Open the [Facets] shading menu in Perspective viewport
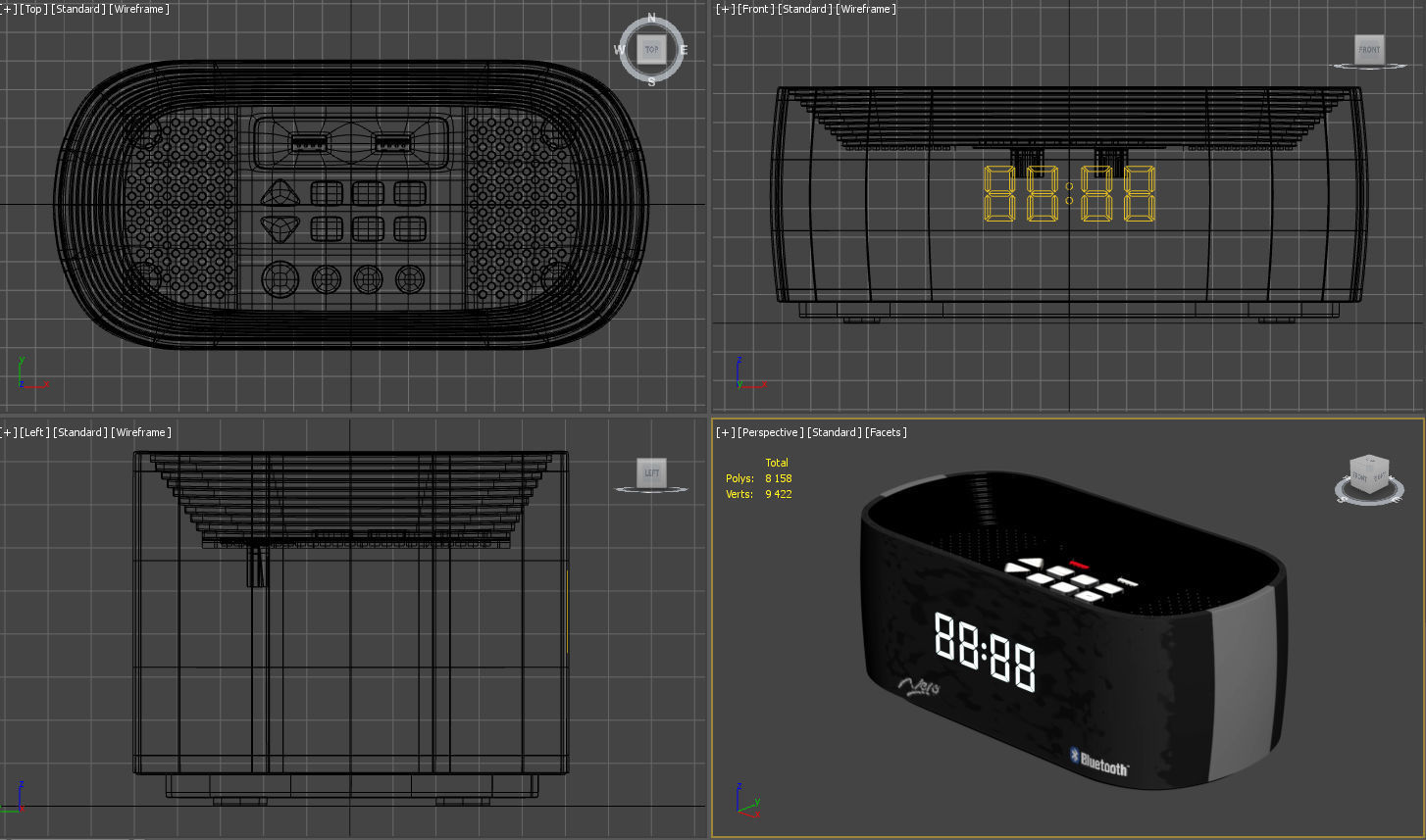This screenshot has height=840, width=1426. (x=886, y=432)
